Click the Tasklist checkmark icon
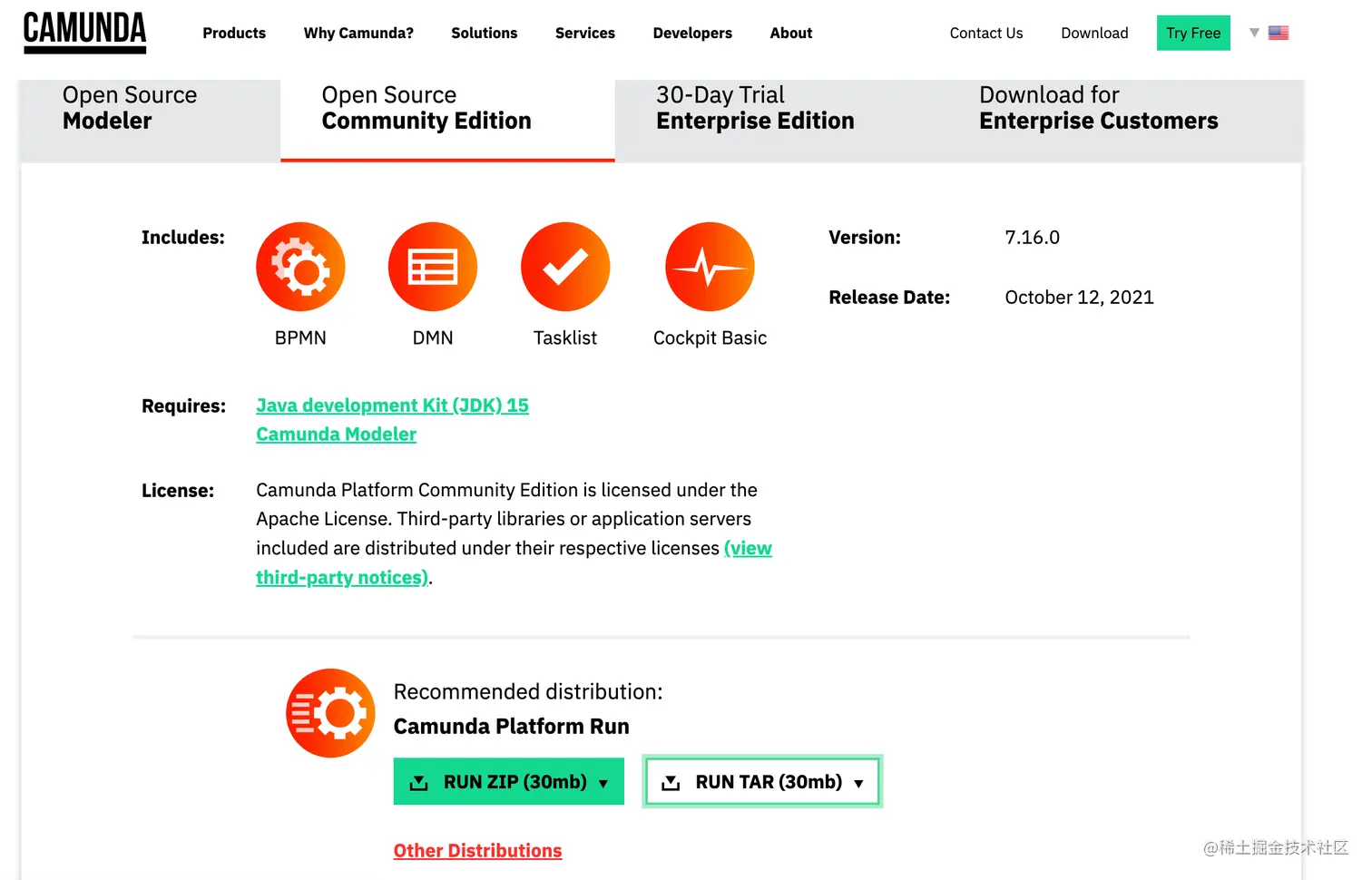Screen dimensions: 1372x880 (x=565, y=267)
